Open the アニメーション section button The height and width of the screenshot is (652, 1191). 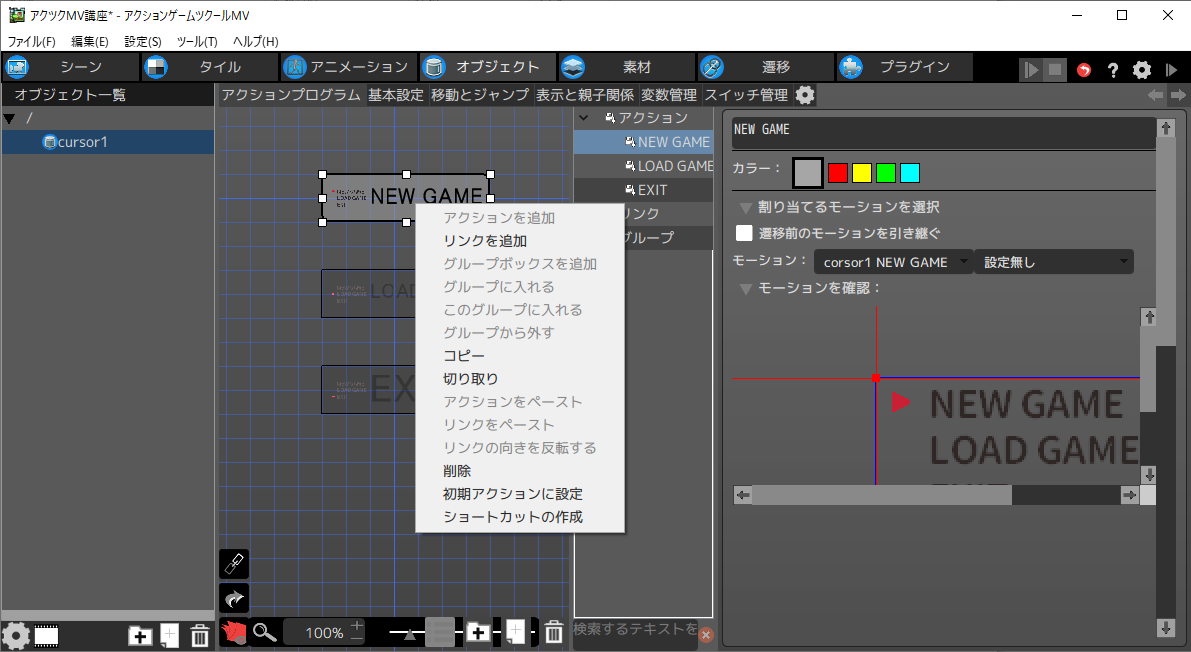coord(346,67)
